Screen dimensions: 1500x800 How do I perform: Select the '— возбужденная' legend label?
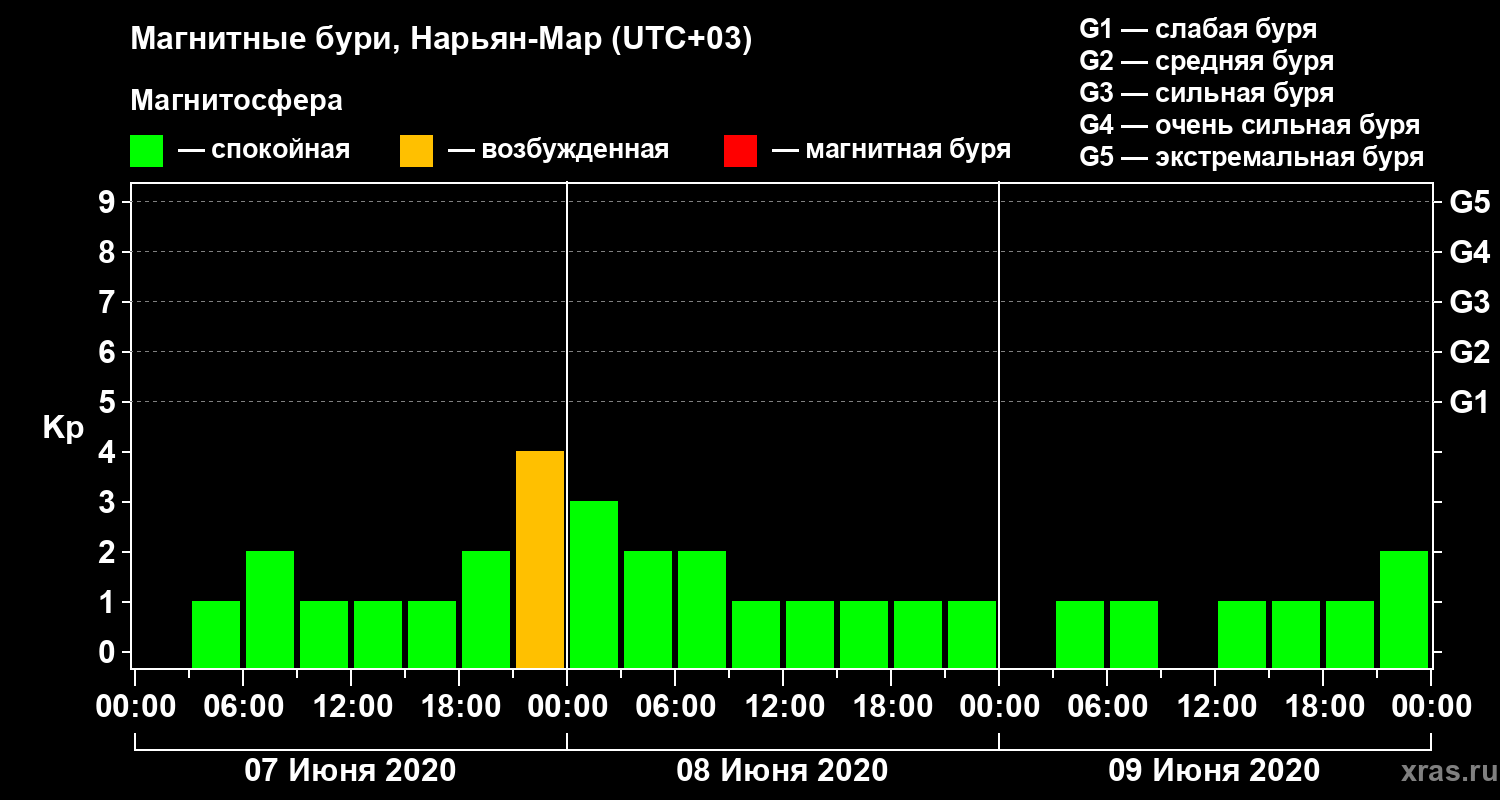pyautogui.click(x=558, y=151)
